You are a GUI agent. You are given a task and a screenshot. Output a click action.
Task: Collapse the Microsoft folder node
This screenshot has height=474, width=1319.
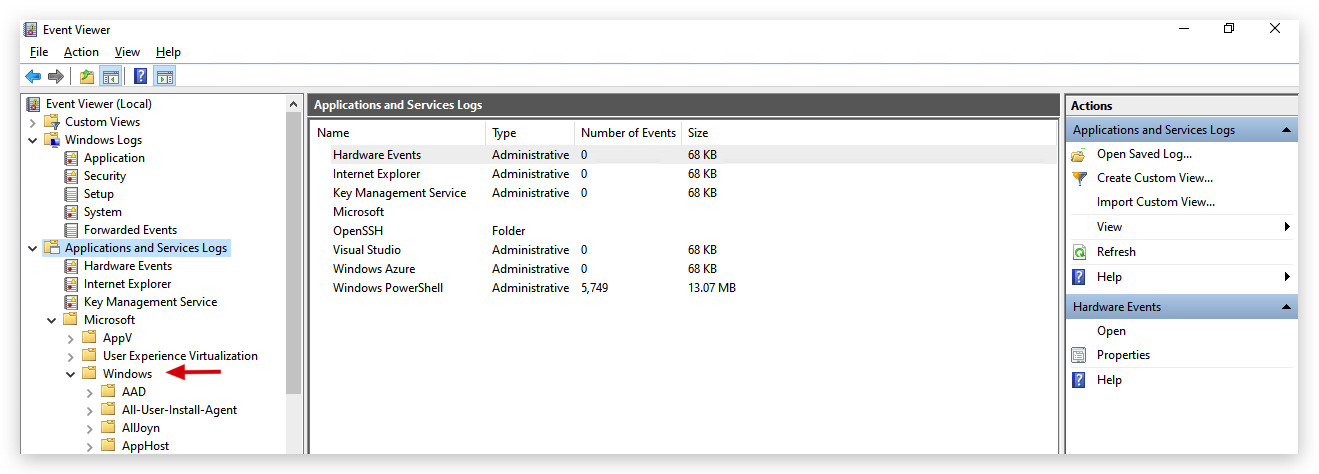51,320
